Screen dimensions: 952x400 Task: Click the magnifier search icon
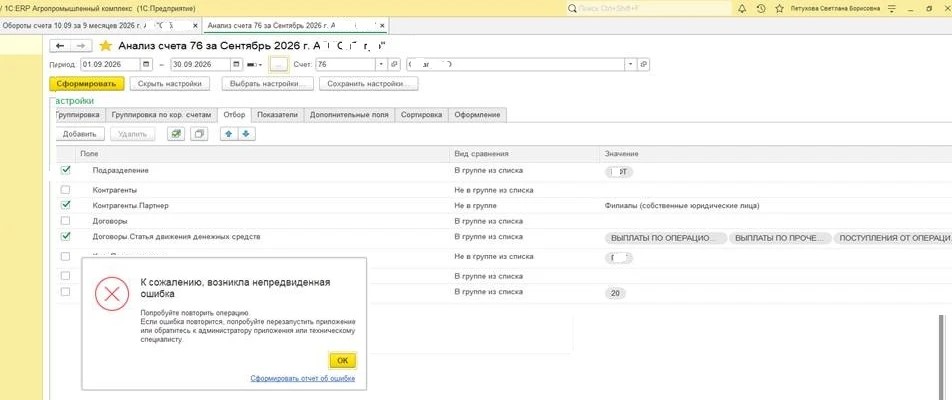[571, 8]
